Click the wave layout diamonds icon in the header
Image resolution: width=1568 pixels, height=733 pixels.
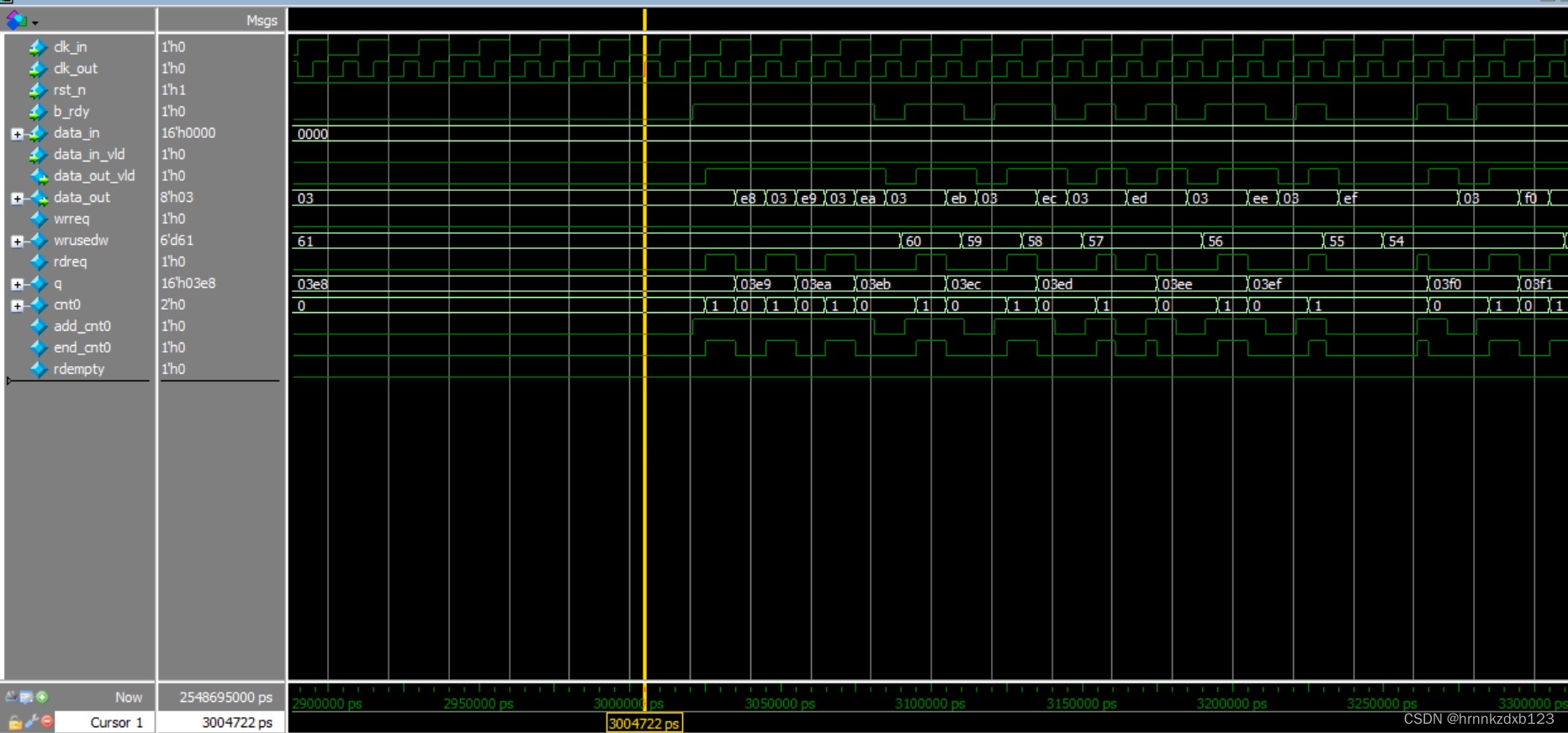(16, 19)
